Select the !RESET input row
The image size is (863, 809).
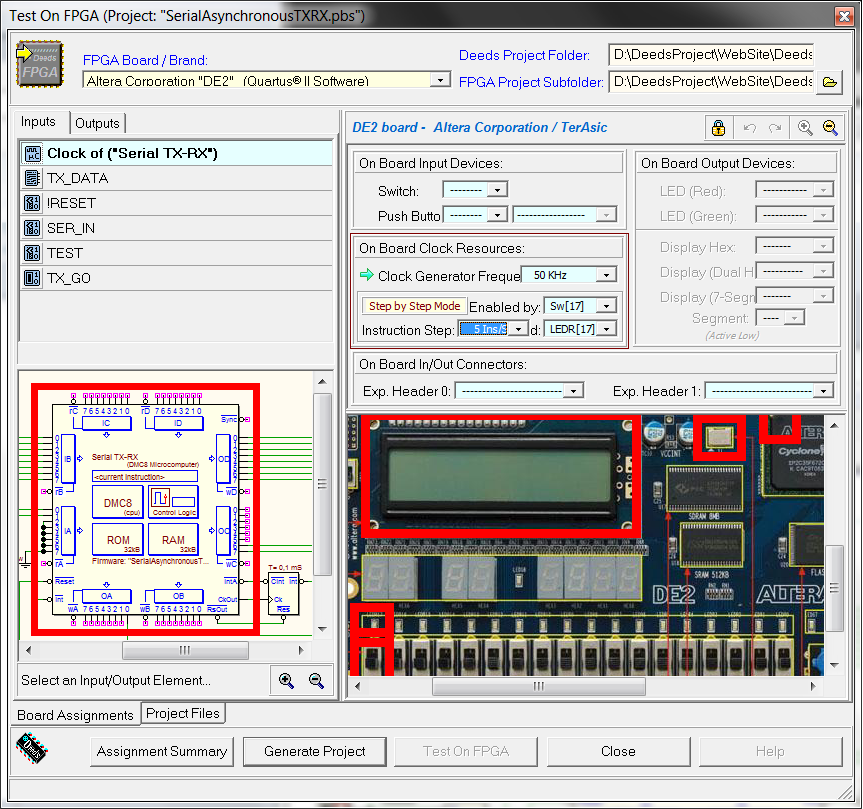pos(176,203)
